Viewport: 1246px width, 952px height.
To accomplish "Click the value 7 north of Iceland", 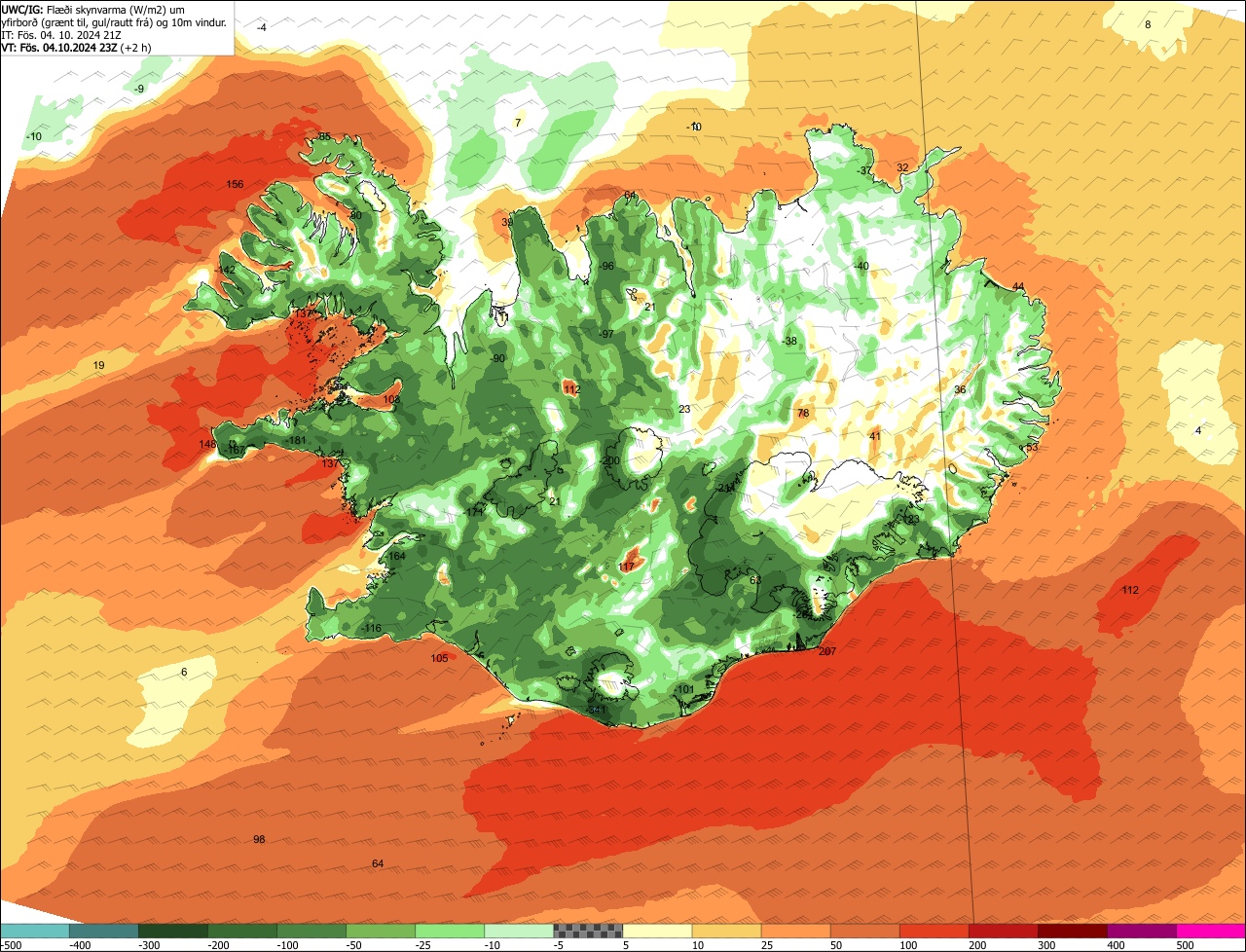I will 518,123.
